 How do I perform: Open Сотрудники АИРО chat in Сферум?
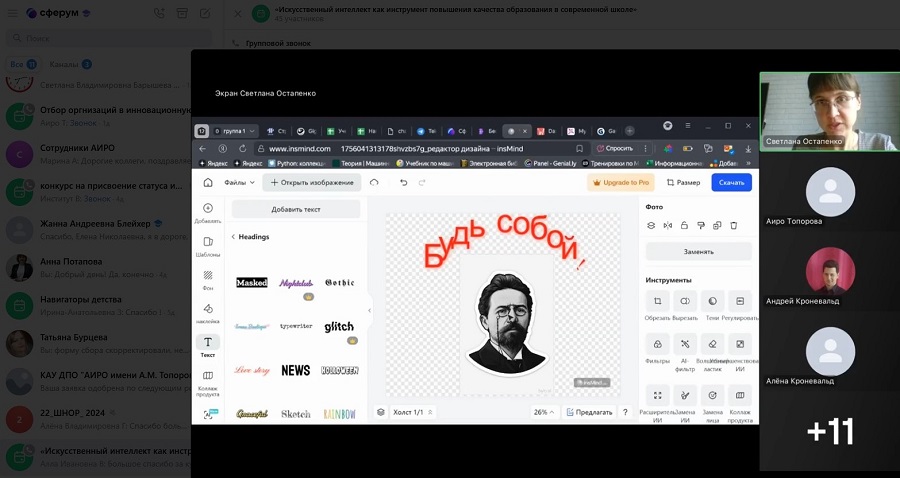tap(98, 154)
